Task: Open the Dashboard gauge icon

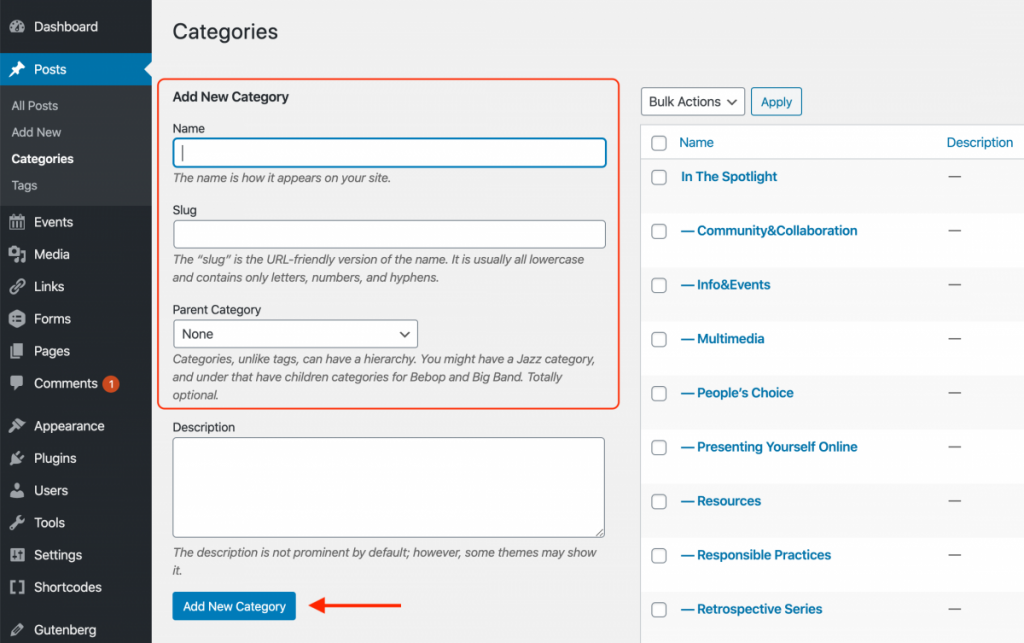Action: 17,27
